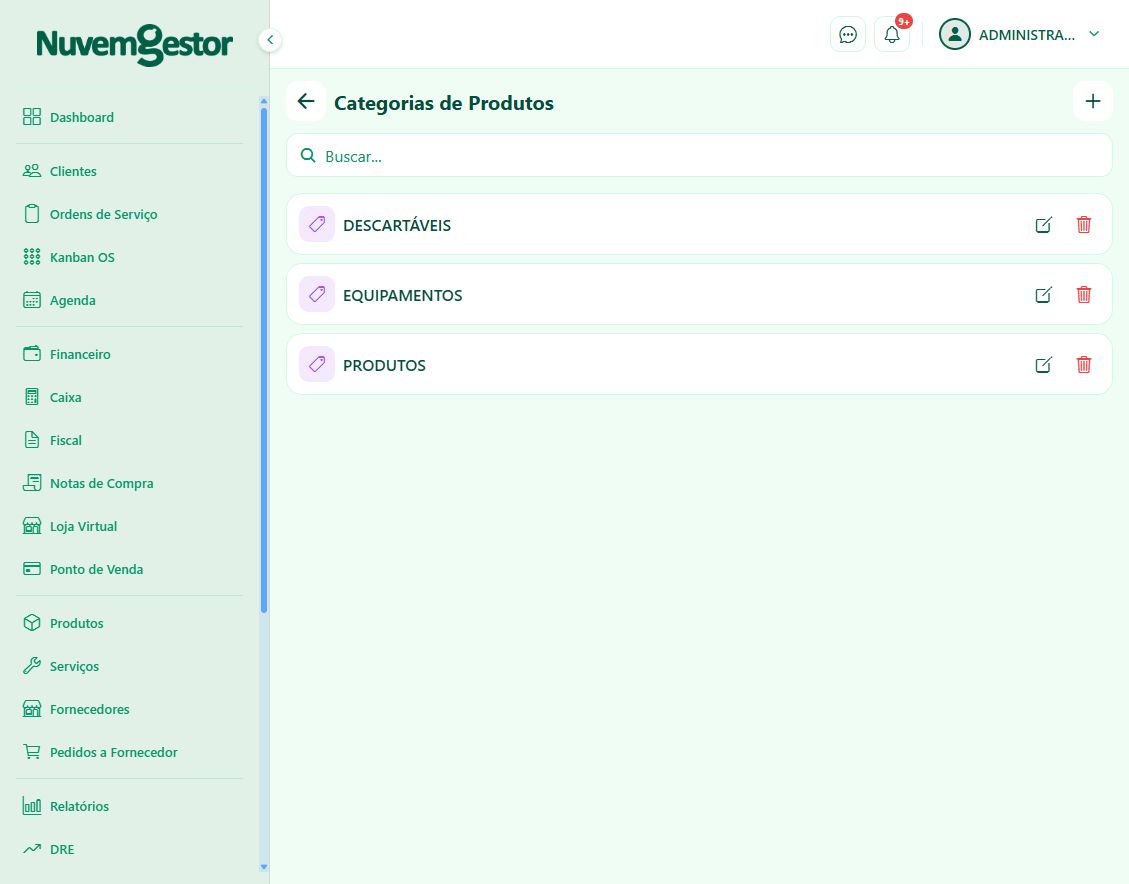Edit the PRODUTOS category
1129x884 pixels.
pos(1043,364)
